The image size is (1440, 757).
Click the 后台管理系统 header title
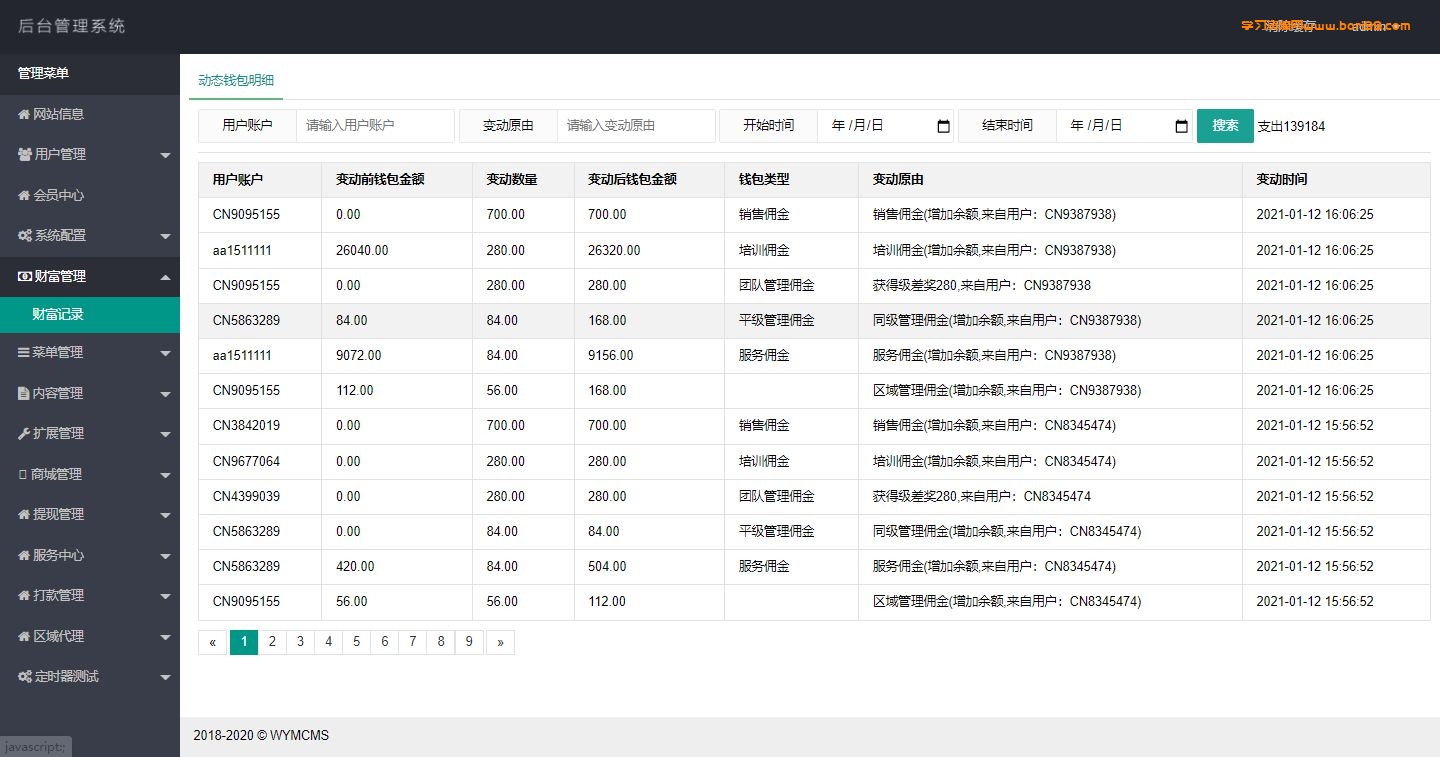72,26
